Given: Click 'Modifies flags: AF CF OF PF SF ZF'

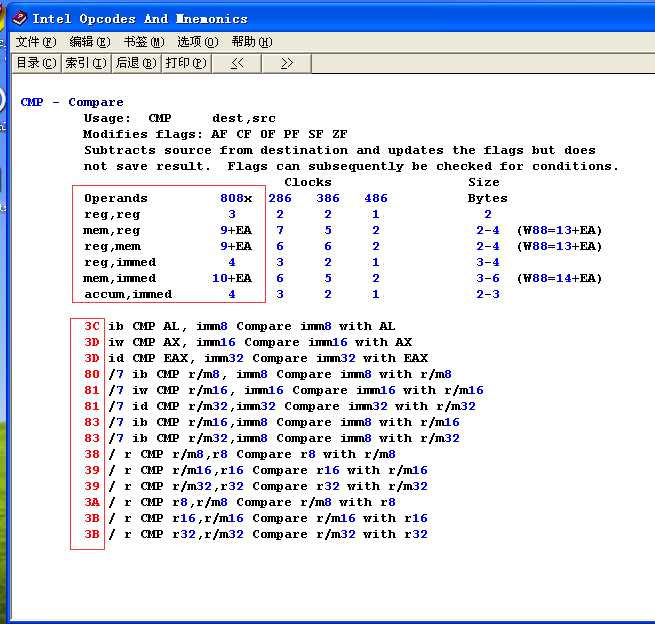Looking at the screenshot, I should (215, 134).
